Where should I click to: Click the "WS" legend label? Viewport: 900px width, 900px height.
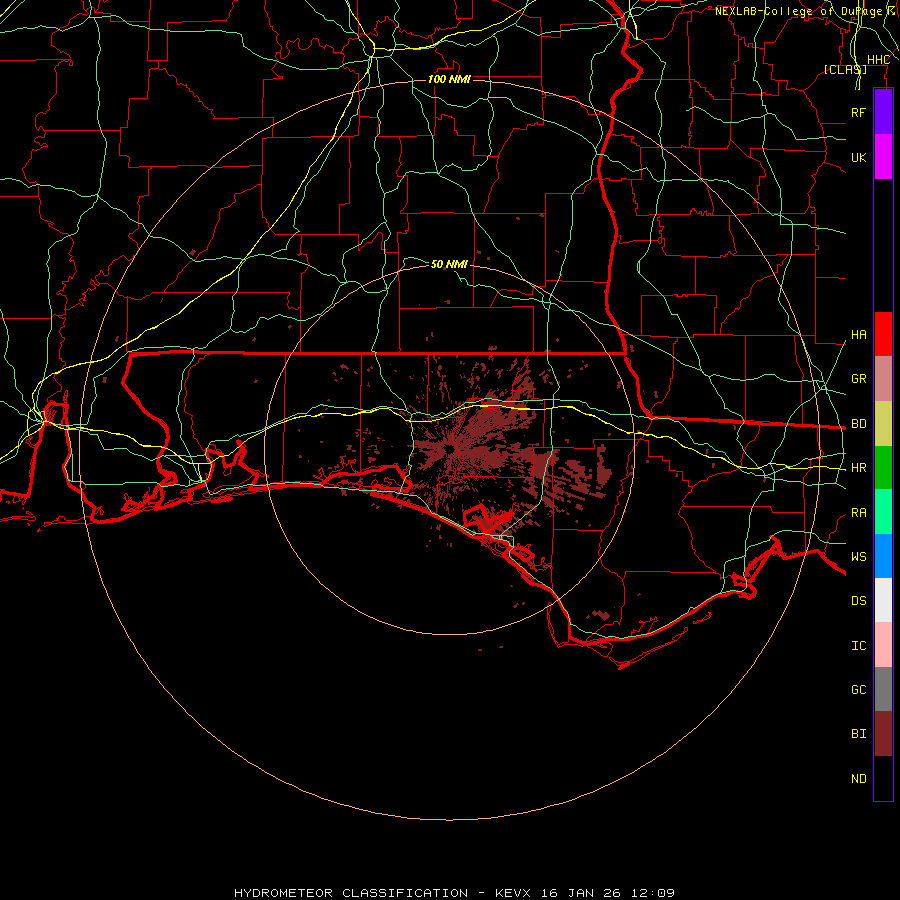click(858, 556)
